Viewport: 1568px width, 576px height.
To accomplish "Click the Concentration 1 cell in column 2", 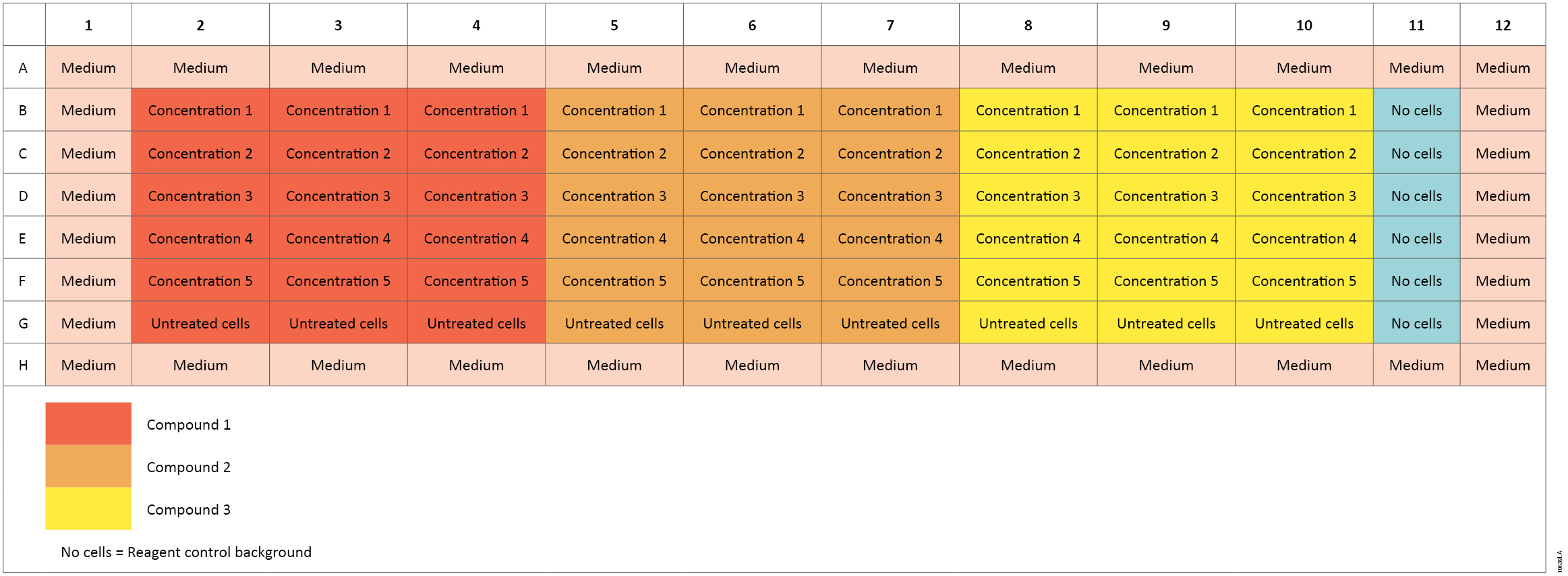I will click(200, 110).
